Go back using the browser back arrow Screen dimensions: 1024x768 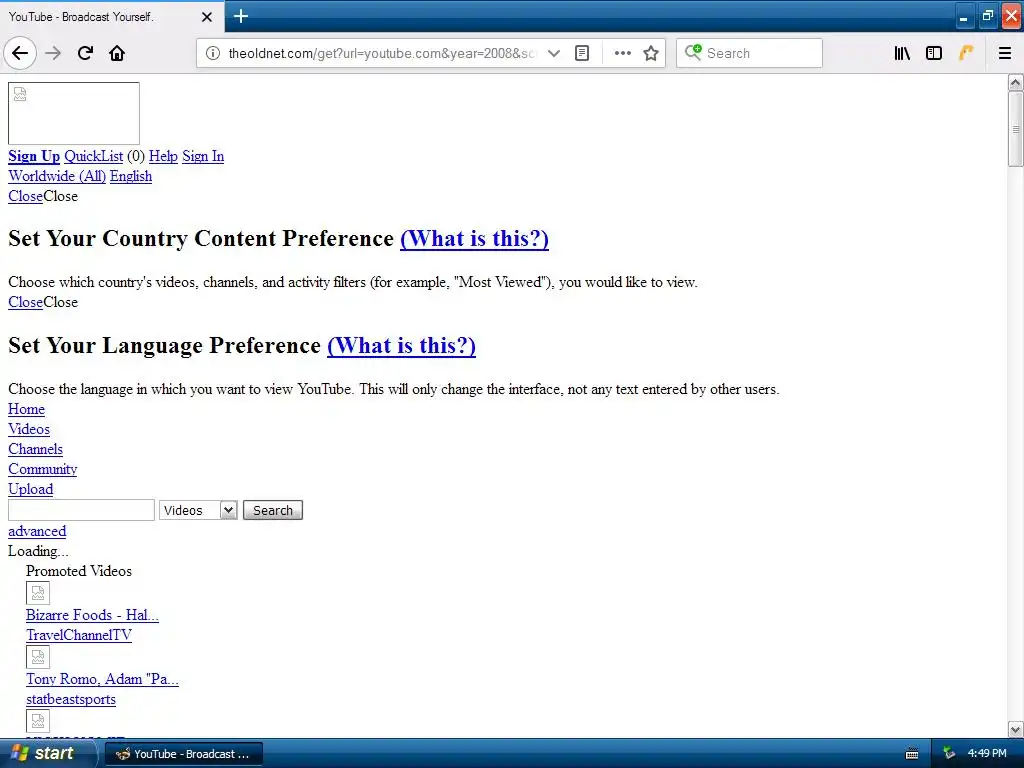pyautogui.click(x=20, y=53)
